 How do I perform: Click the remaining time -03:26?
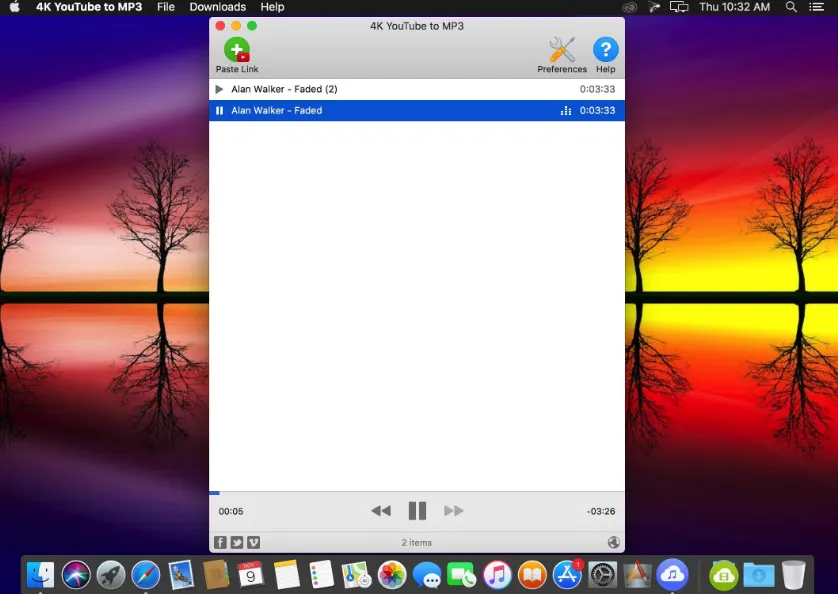coord(601,512)
